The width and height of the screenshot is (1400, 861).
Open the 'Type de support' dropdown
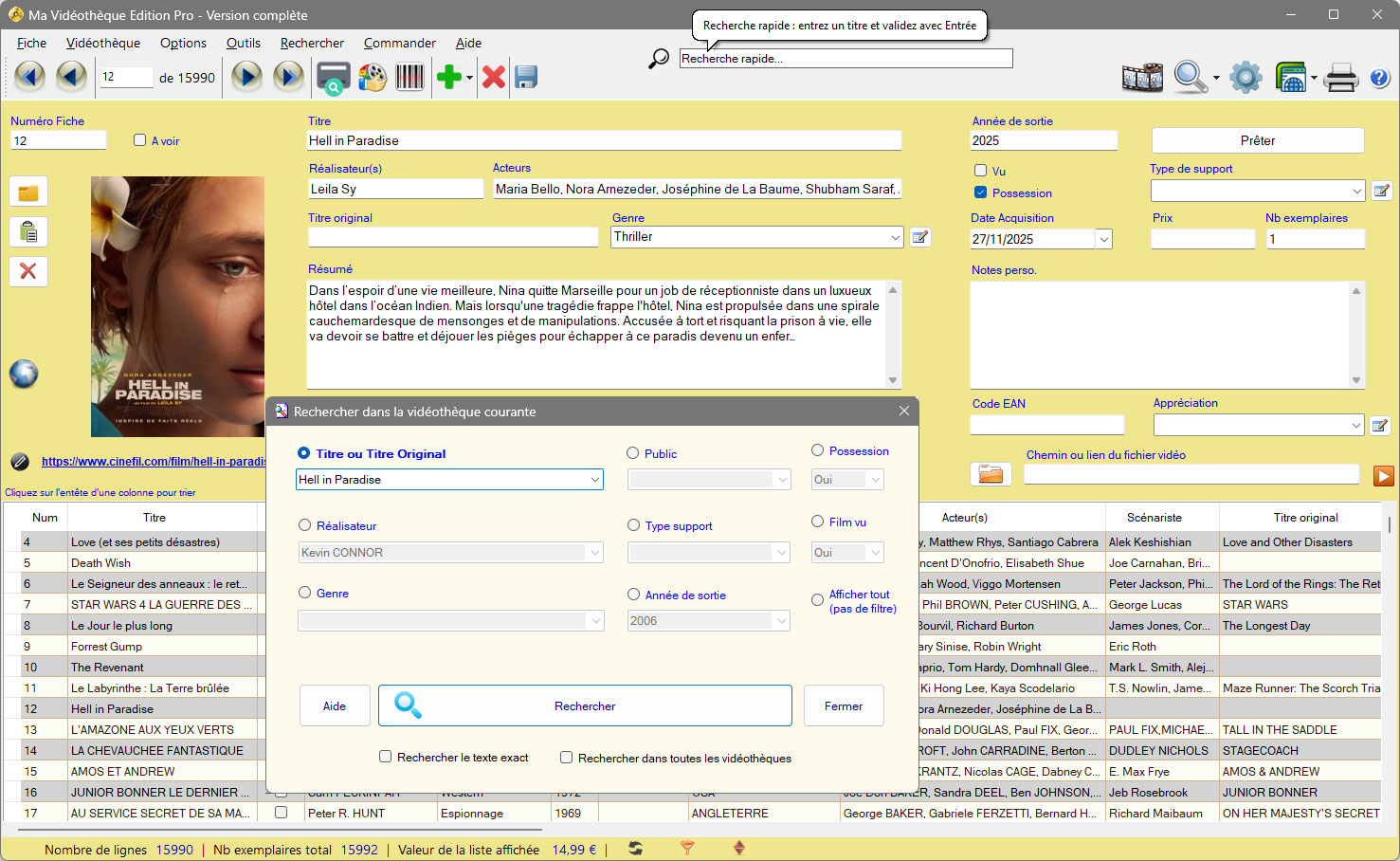click(1356, 192)
